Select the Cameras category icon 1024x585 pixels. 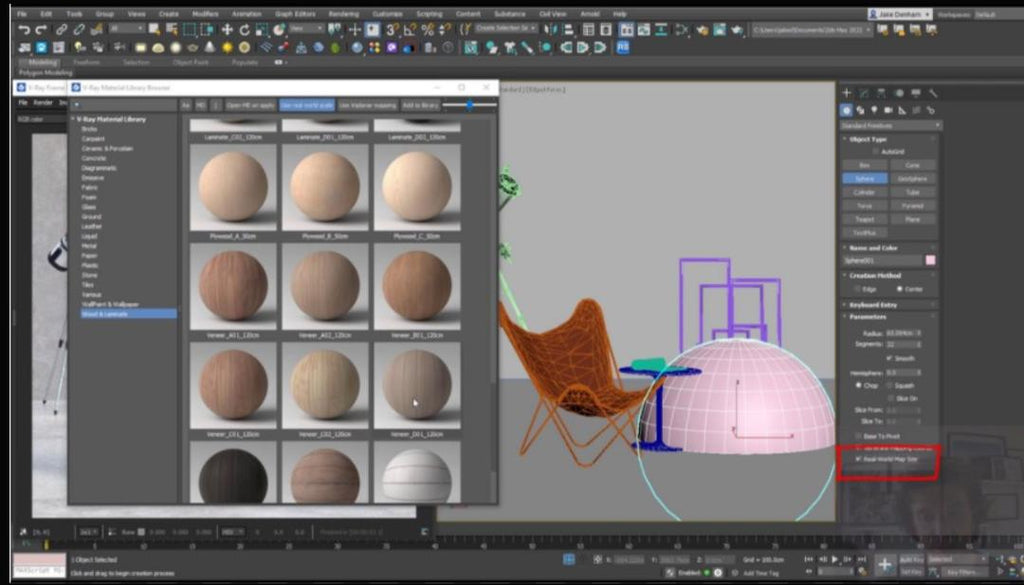pyautogui.click(x=888, y=110)
